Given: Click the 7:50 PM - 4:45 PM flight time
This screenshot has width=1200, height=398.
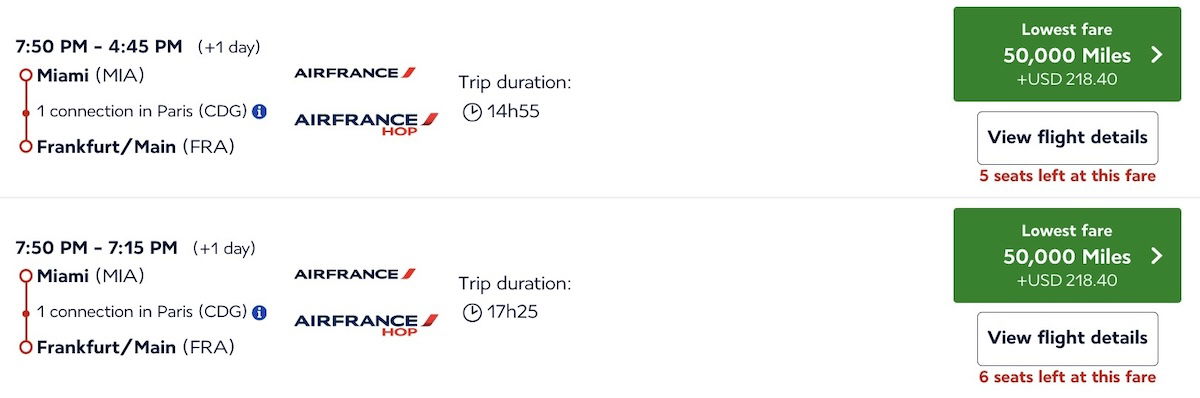Looking at the screenshot, I should (x=100, y=47).
